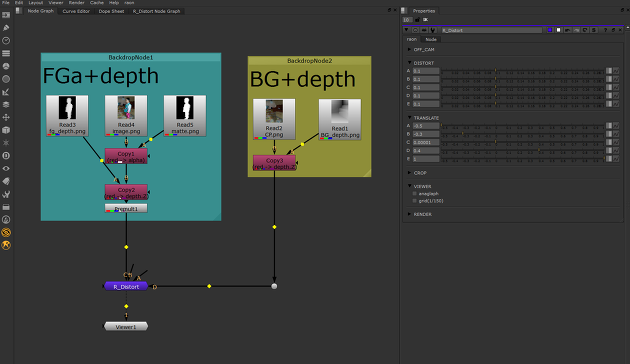Open the Keyer nodes icon
This screenshot has width=630, height=364.
click(6, 92)
